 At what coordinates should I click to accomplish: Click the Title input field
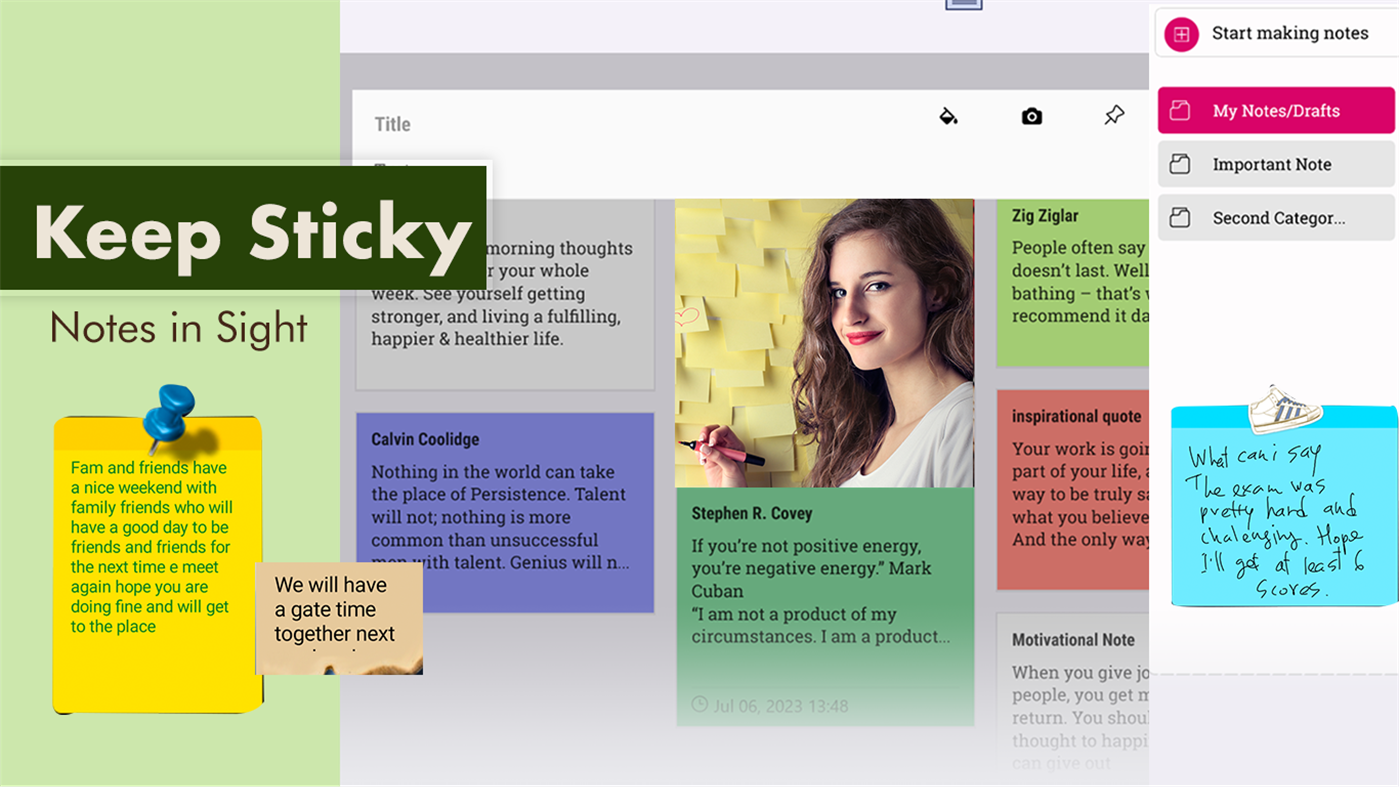pyautogui.click(x=392, y=123)
